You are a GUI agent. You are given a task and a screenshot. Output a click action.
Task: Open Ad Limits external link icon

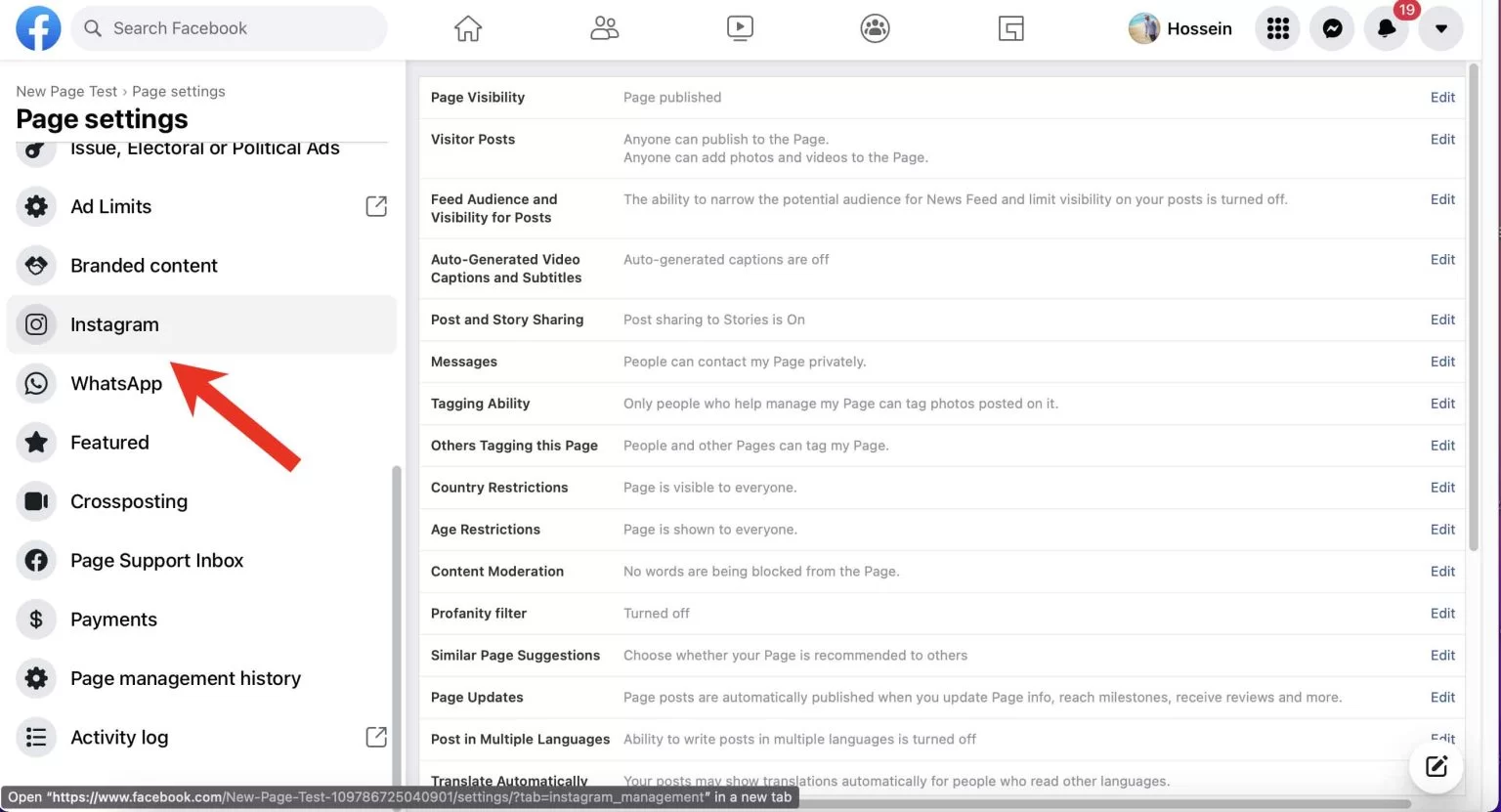(x=376, y=206)
